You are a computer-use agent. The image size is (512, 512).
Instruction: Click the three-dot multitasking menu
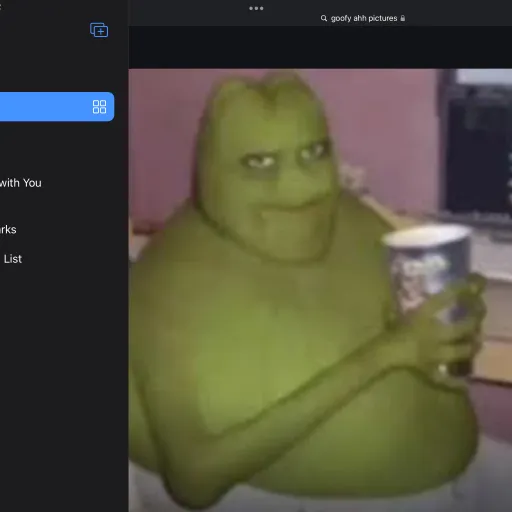click(x=256, y=8)
